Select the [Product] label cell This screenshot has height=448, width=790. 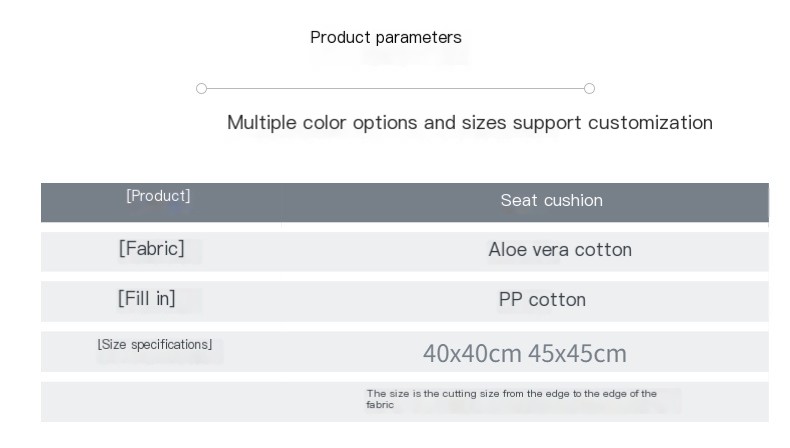click(158, 196)
